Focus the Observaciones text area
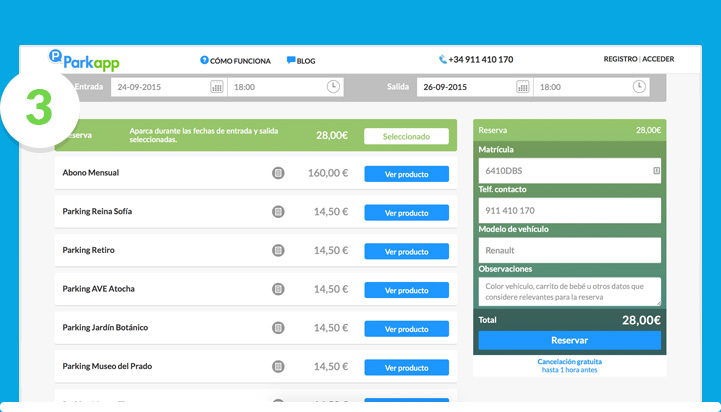The height and width of the screenshot is (412, 721). [569, 291]
